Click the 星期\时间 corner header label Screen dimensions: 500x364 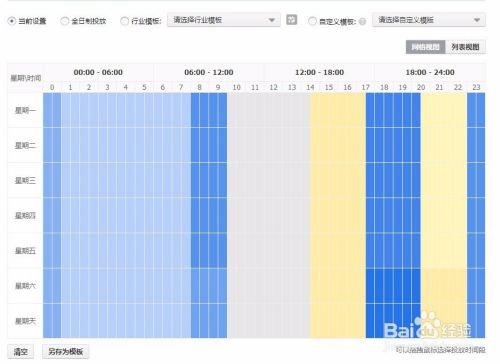coord(26,78)
